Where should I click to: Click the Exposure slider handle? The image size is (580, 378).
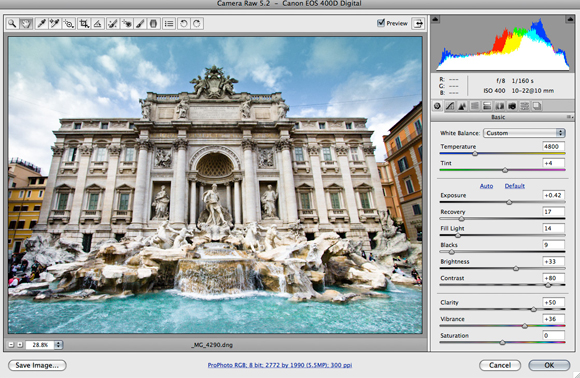coord(509,202)
